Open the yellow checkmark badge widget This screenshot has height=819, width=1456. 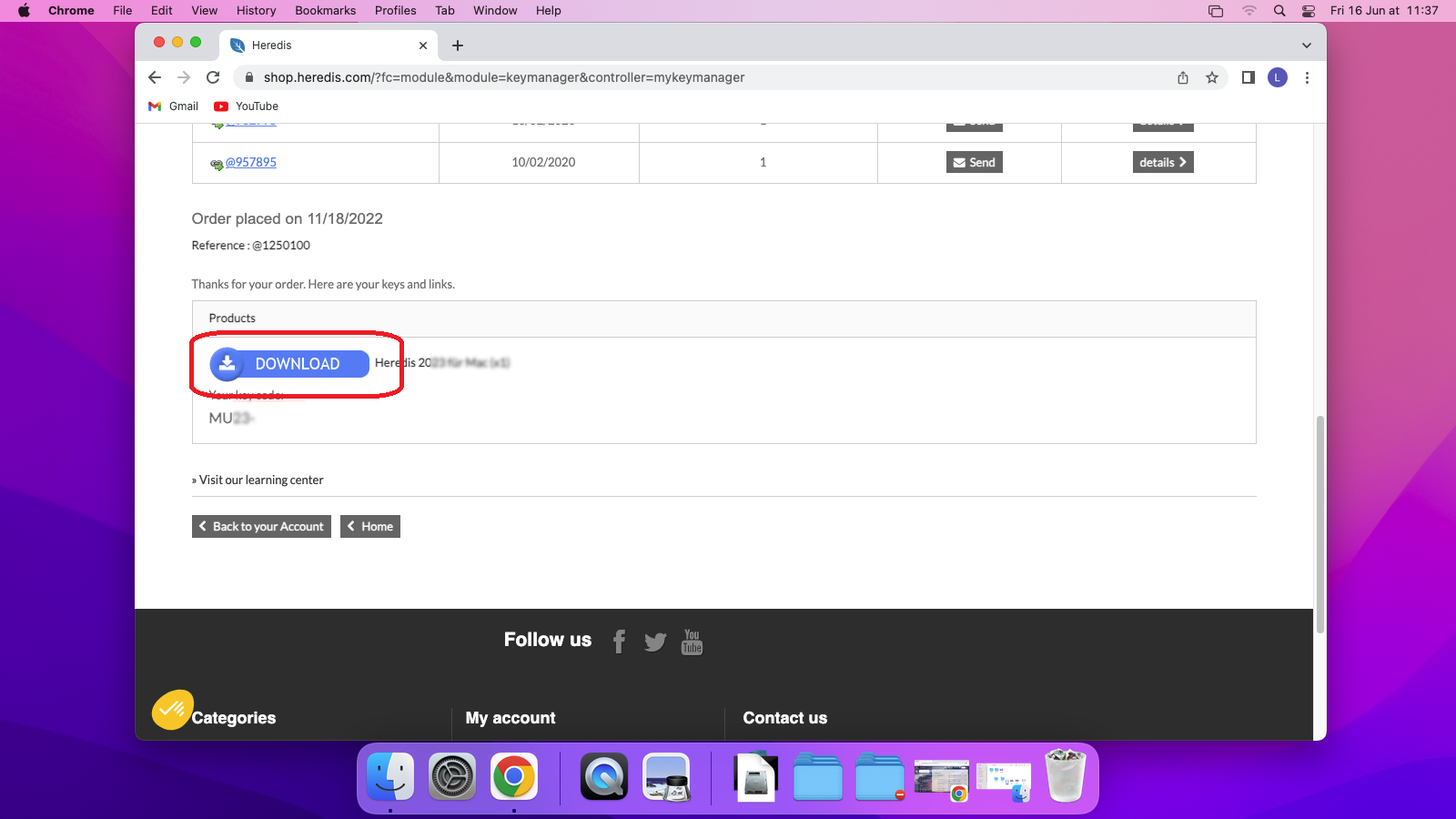point(172,710)
